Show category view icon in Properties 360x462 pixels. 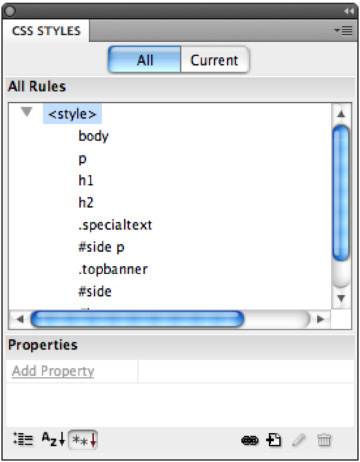(23, 439)
